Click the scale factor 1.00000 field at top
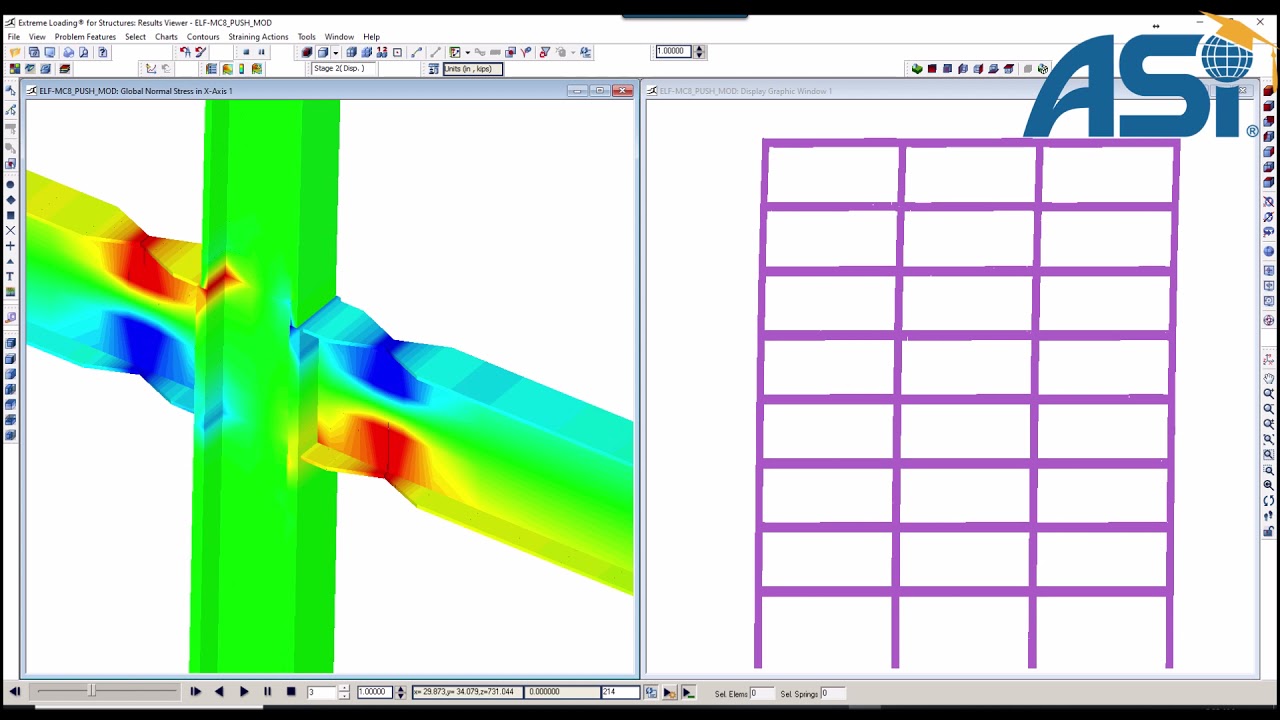 pos(674,51)
